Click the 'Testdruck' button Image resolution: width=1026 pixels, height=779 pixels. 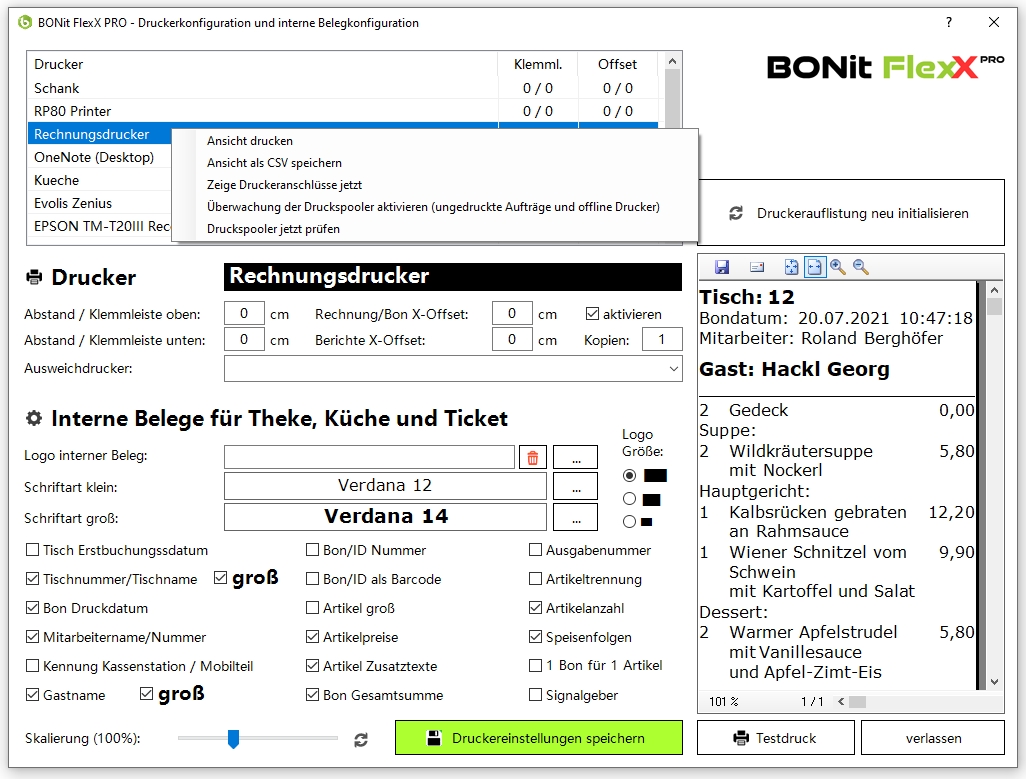[x=775, y=738]
